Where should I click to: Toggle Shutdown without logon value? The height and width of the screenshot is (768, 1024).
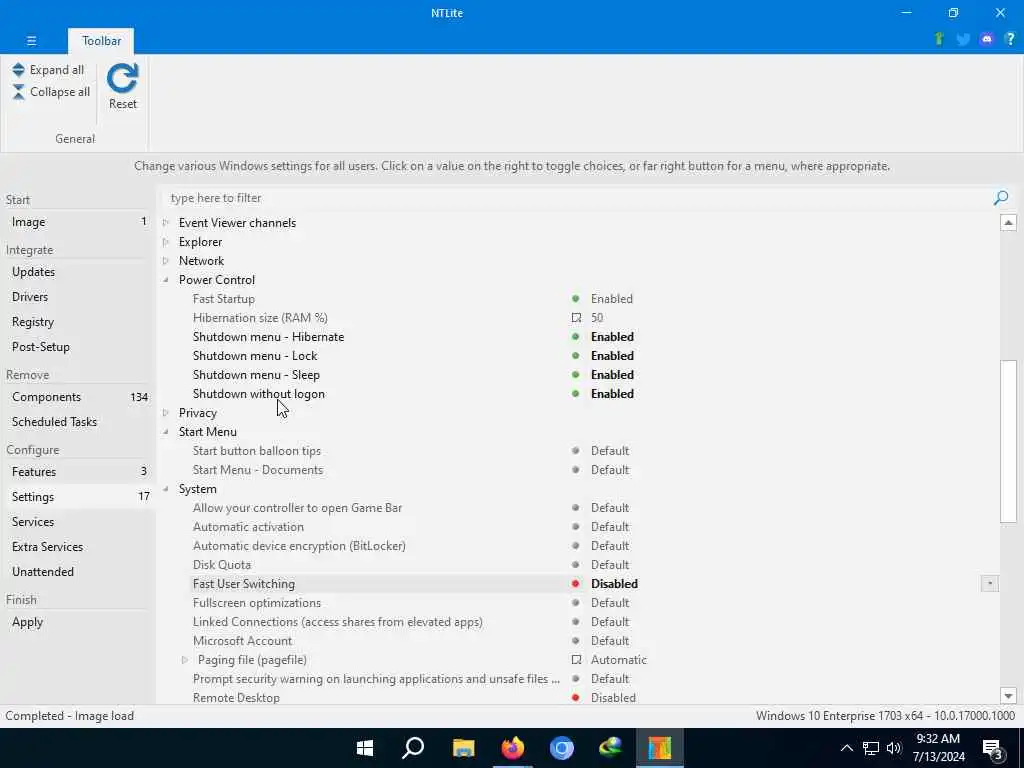click(x=612, y=393)
